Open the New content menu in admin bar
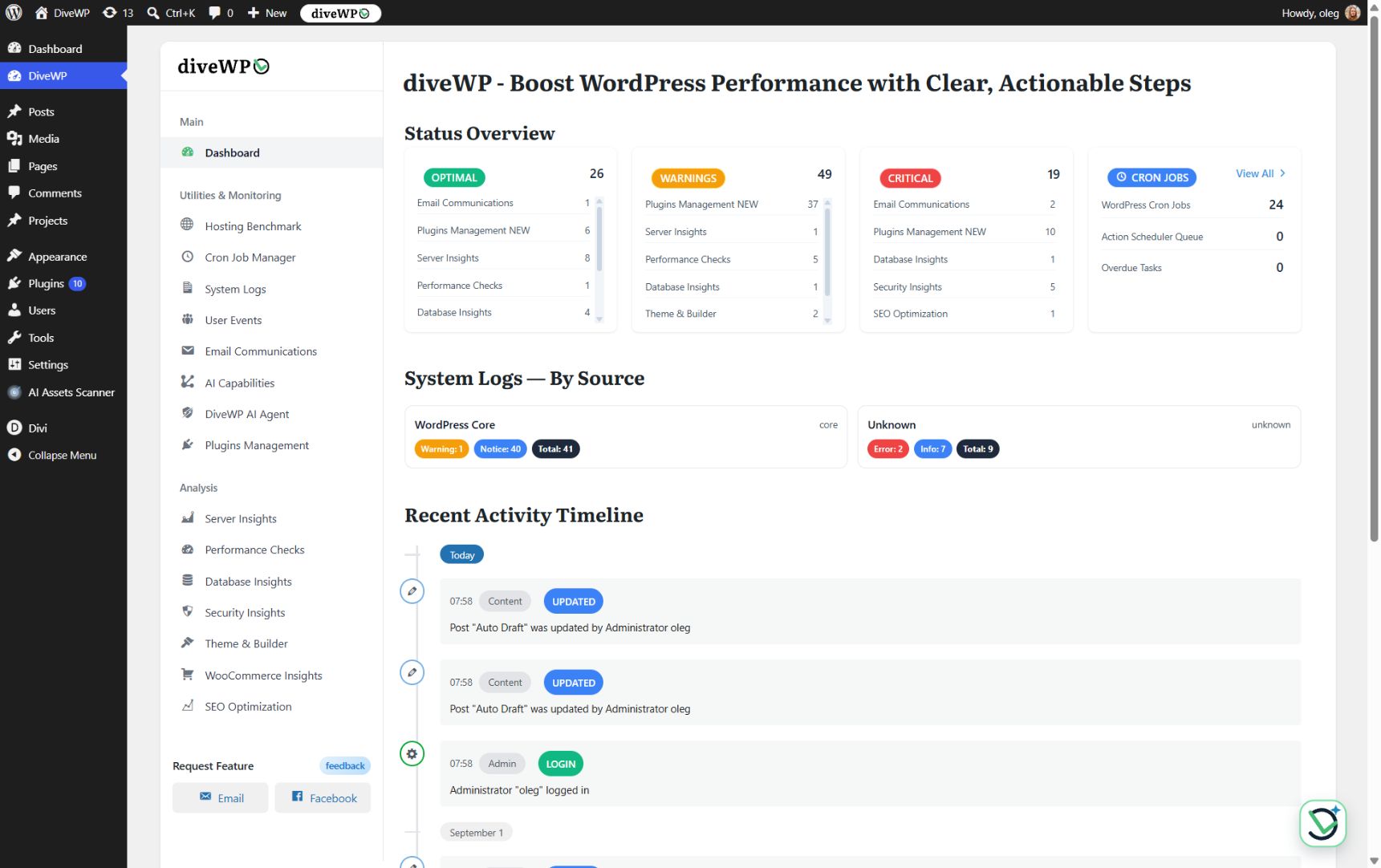This screenshot has height=868, width=1381. point(266,13)
